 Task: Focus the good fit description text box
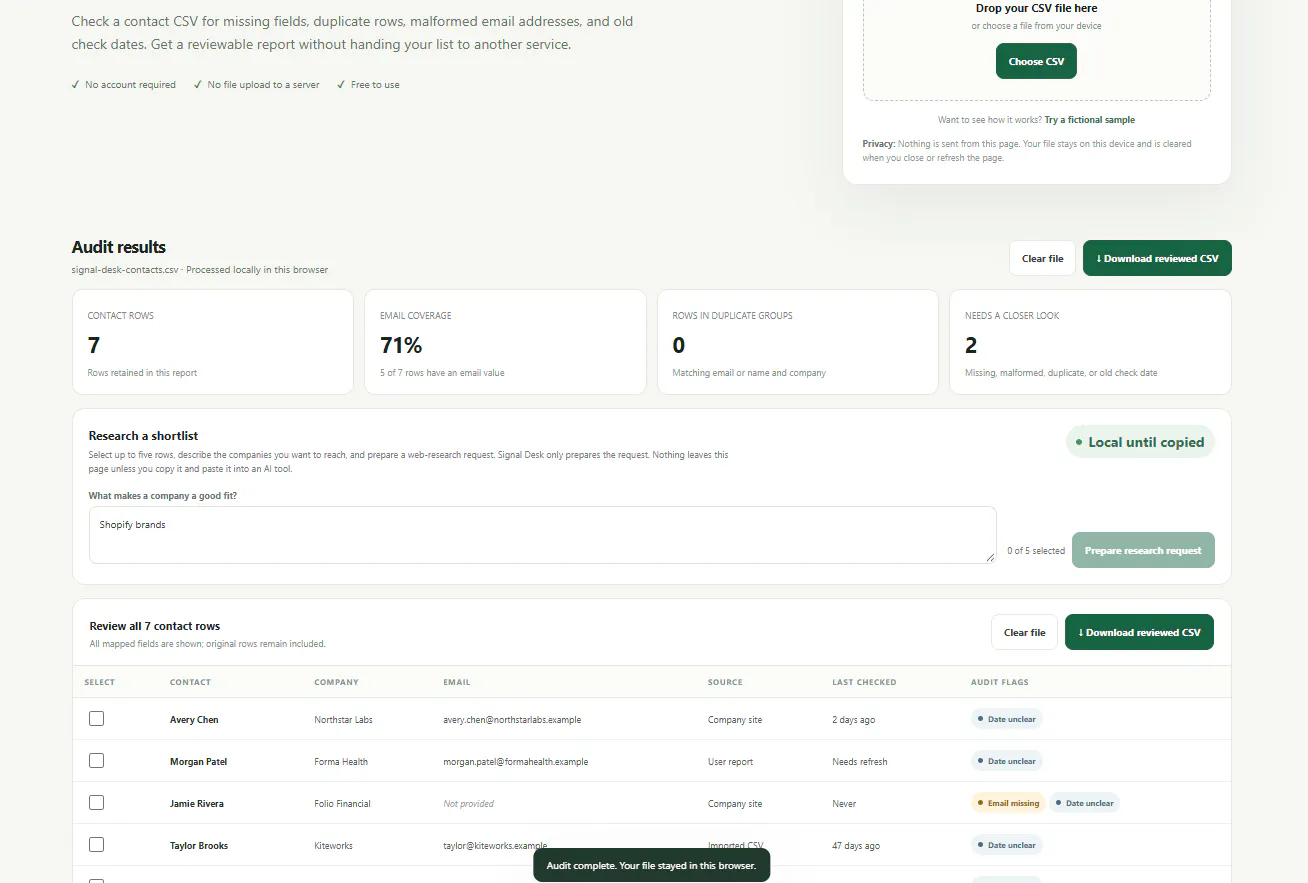(x=542, y=534)
